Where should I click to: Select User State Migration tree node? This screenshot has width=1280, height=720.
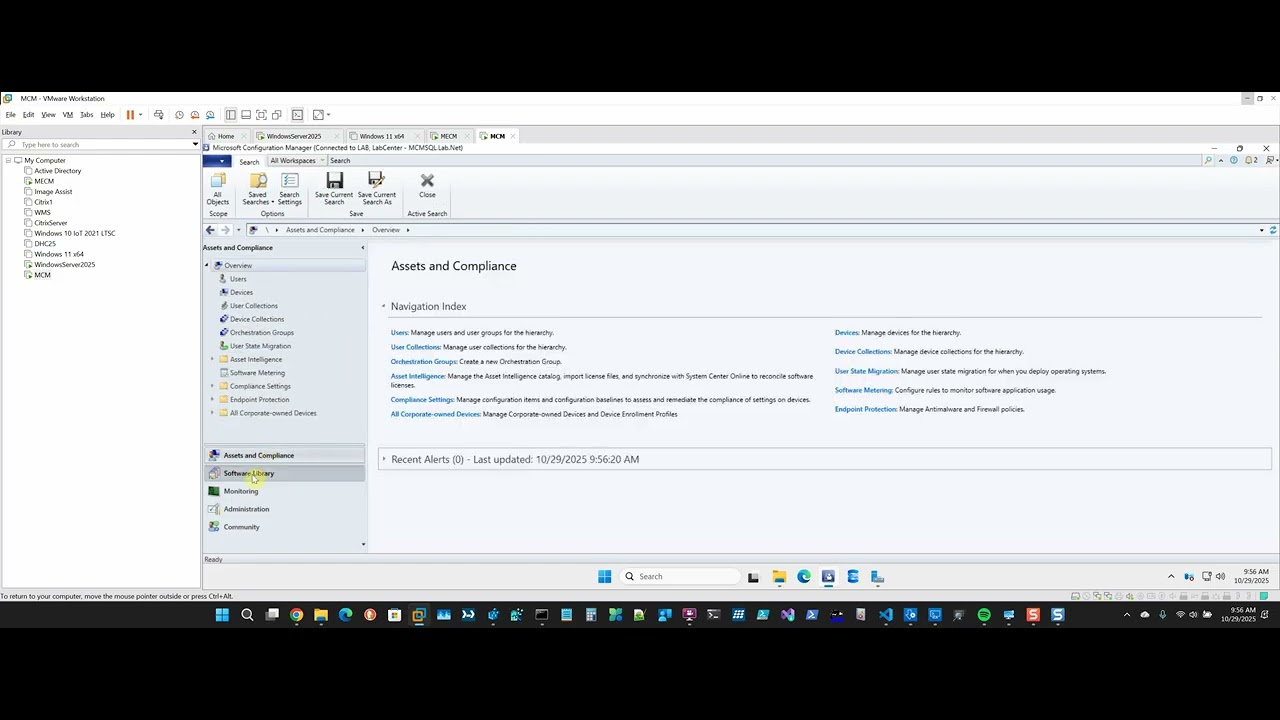coord(260,346)
